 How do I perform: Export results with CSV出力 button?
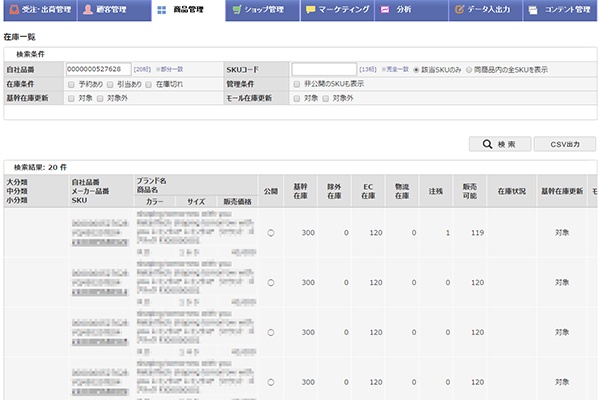pos(565,145)
